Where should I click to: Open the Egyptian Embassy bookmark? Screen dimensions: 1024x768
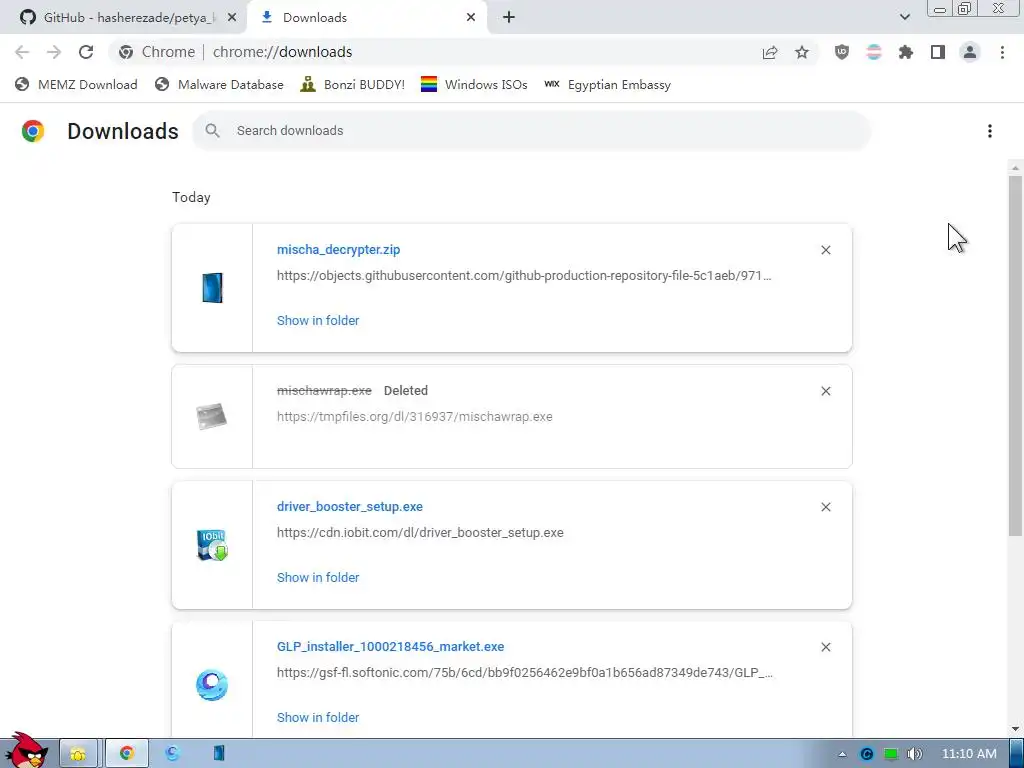pyautogui.click(x=607, y=85)
